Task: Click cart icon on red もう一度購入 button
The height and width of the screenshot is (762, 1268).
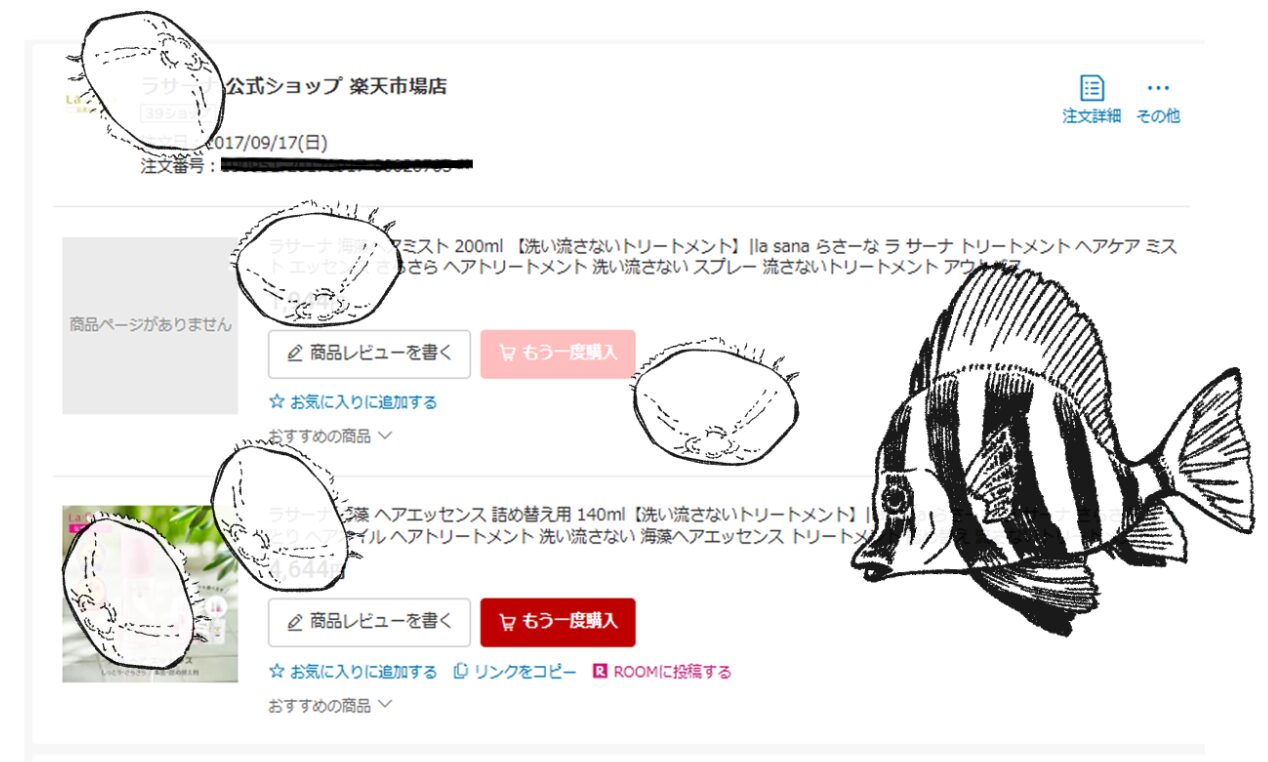Action: pos(507,622)
